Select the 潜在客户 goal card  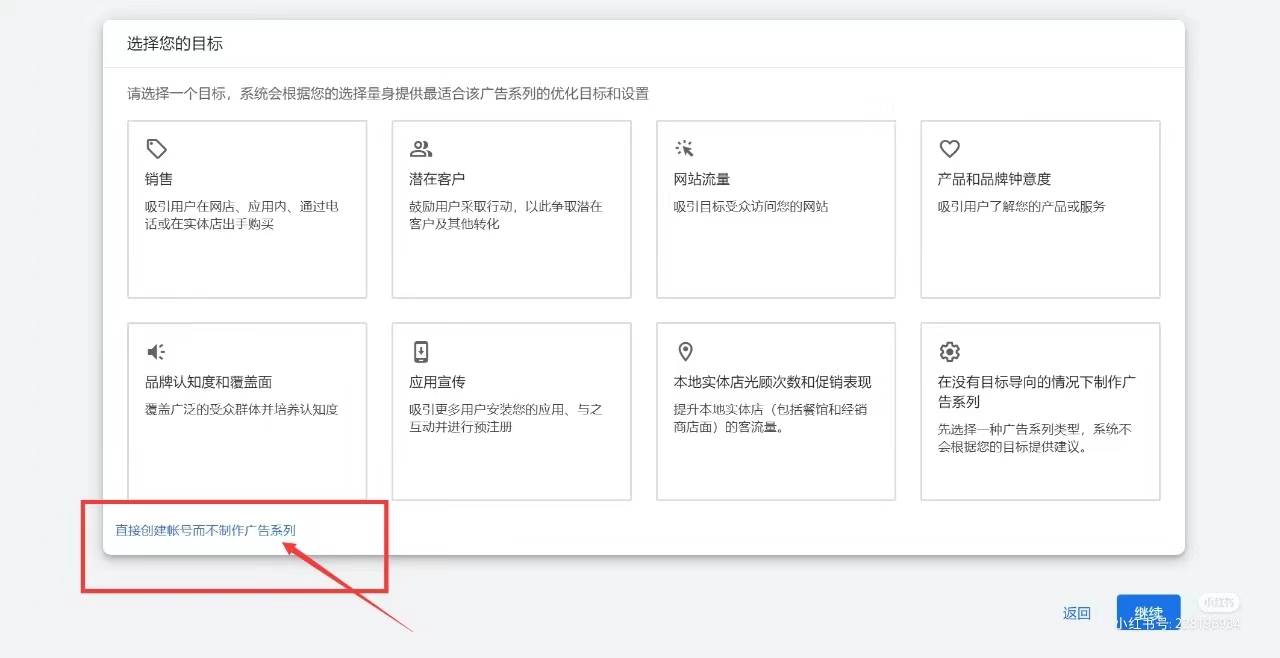click(x=511, y=209)
